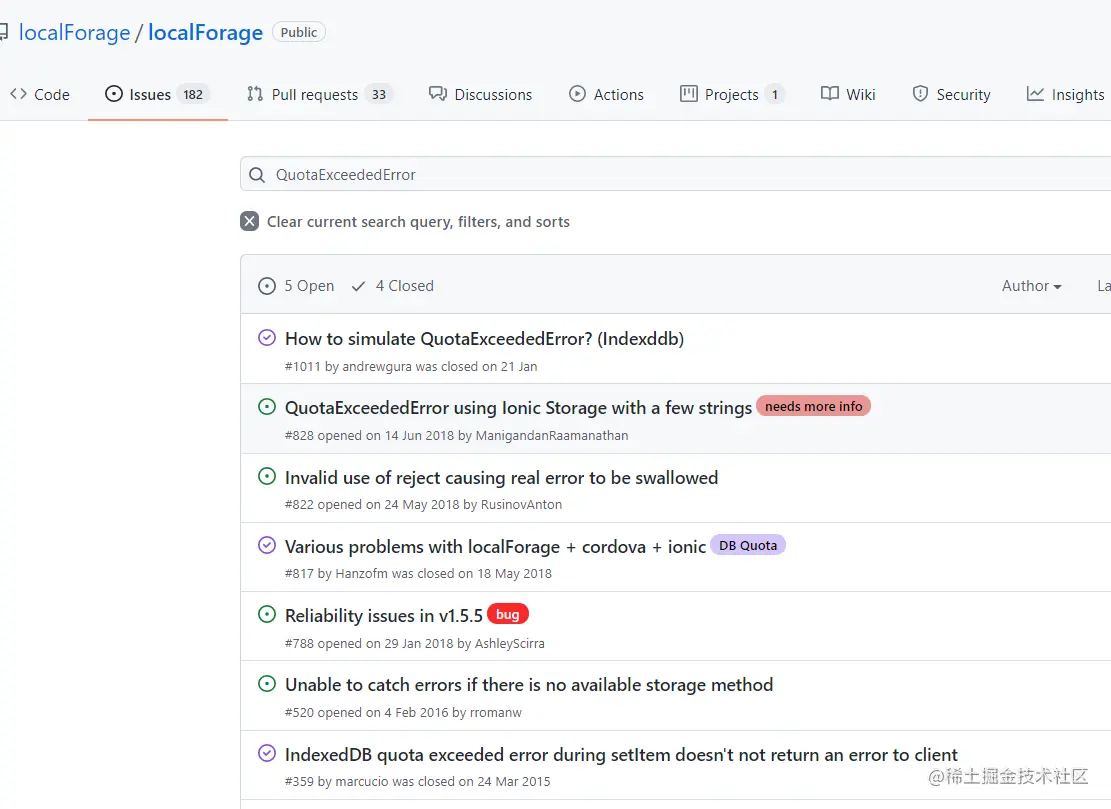
Task: Open issue 'How to simulate QuotaExceededError?'
Action: (484, 339)
